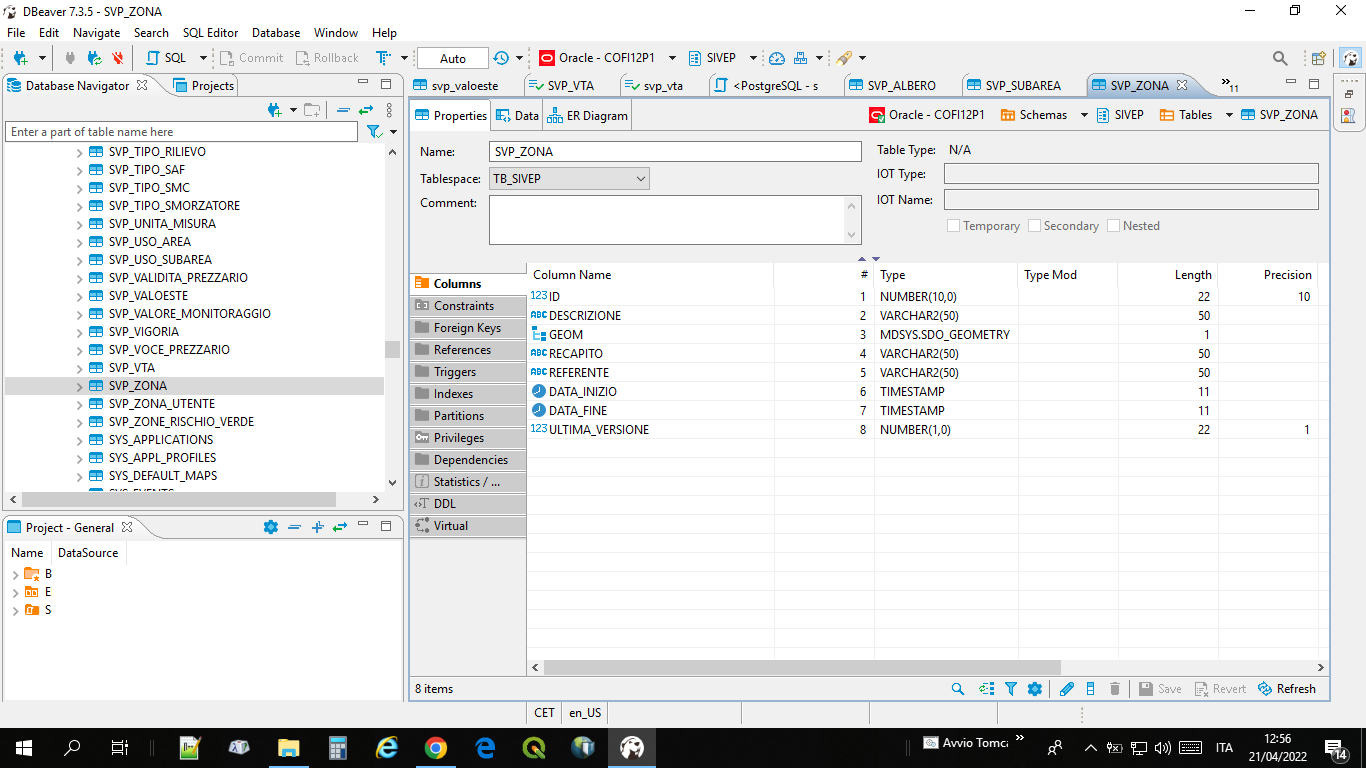The height and width of the screenshot is (768, 1366).
Task: Click the Project - General settings gear icon
Action: tap(271, 527)
